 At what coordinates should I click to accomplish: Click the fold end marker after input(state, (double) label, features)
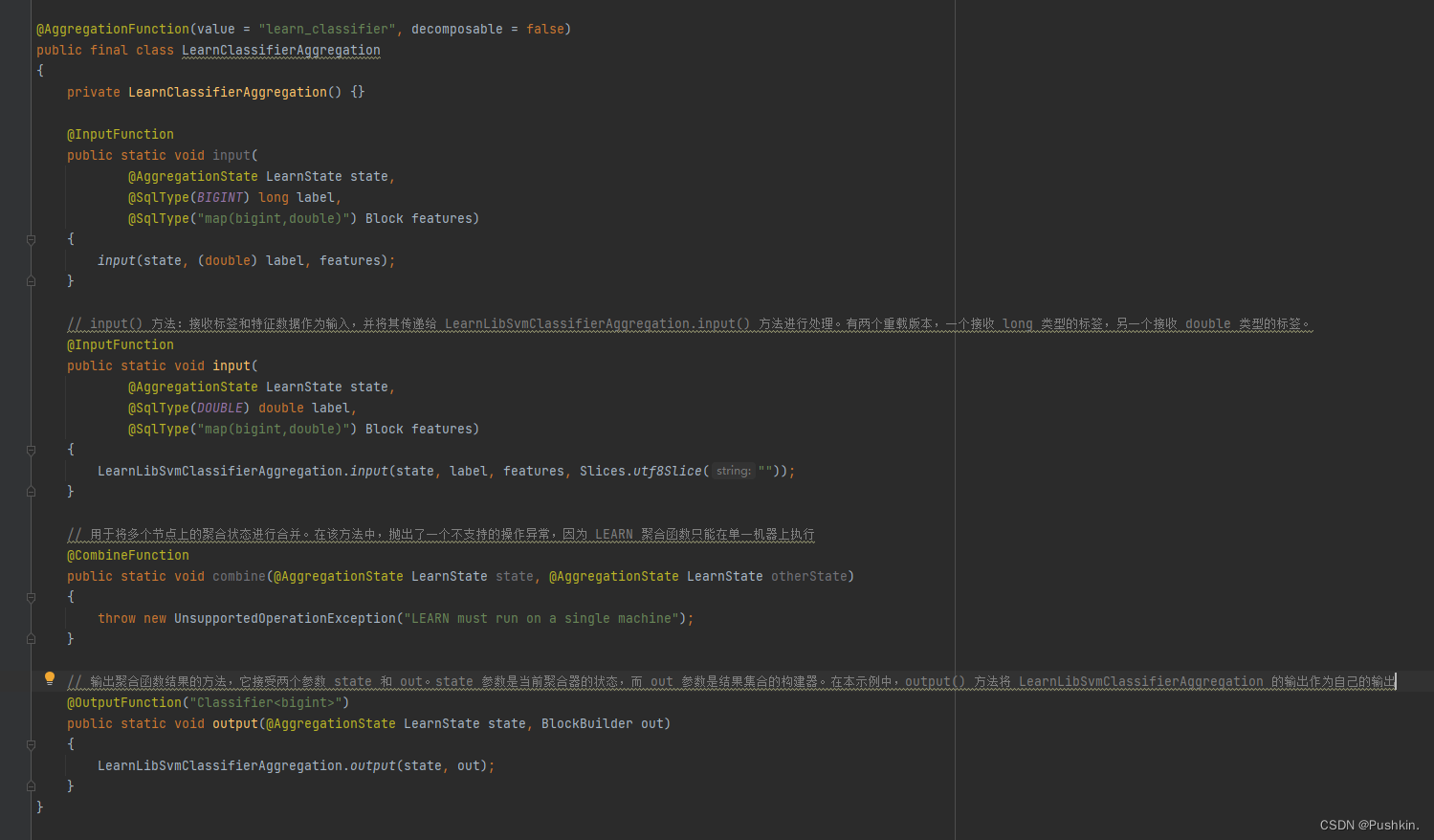(x=31, y=281)
